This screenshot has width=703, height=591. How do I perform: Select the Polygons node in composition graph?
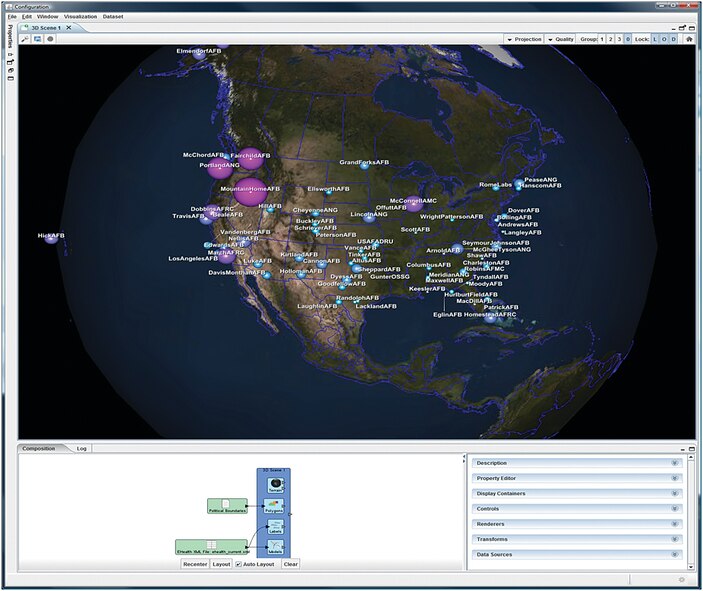coord(274,506)
